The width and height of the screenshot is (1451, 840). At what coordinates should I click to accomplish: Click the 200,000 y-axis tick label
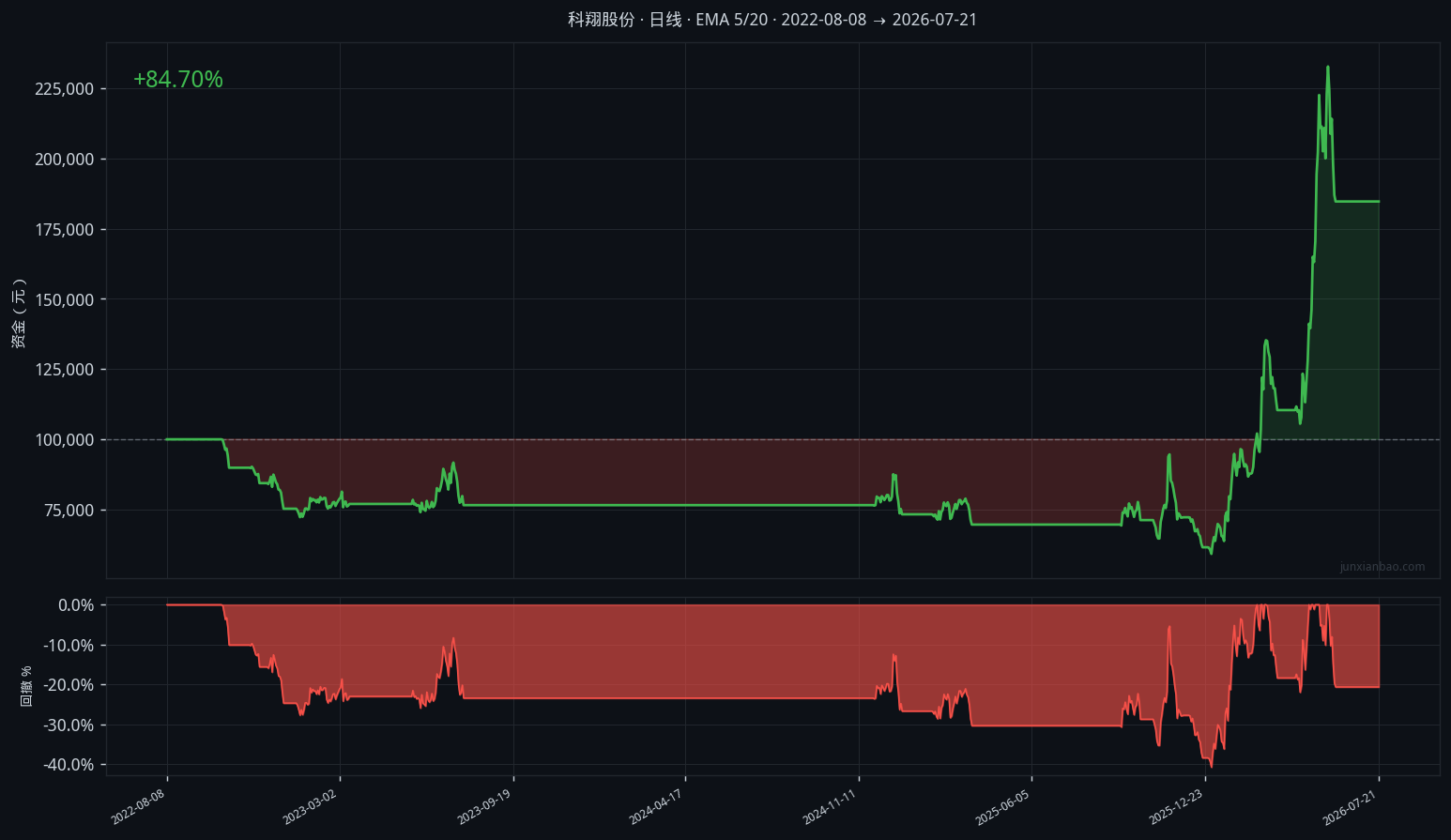click(65, 160)
